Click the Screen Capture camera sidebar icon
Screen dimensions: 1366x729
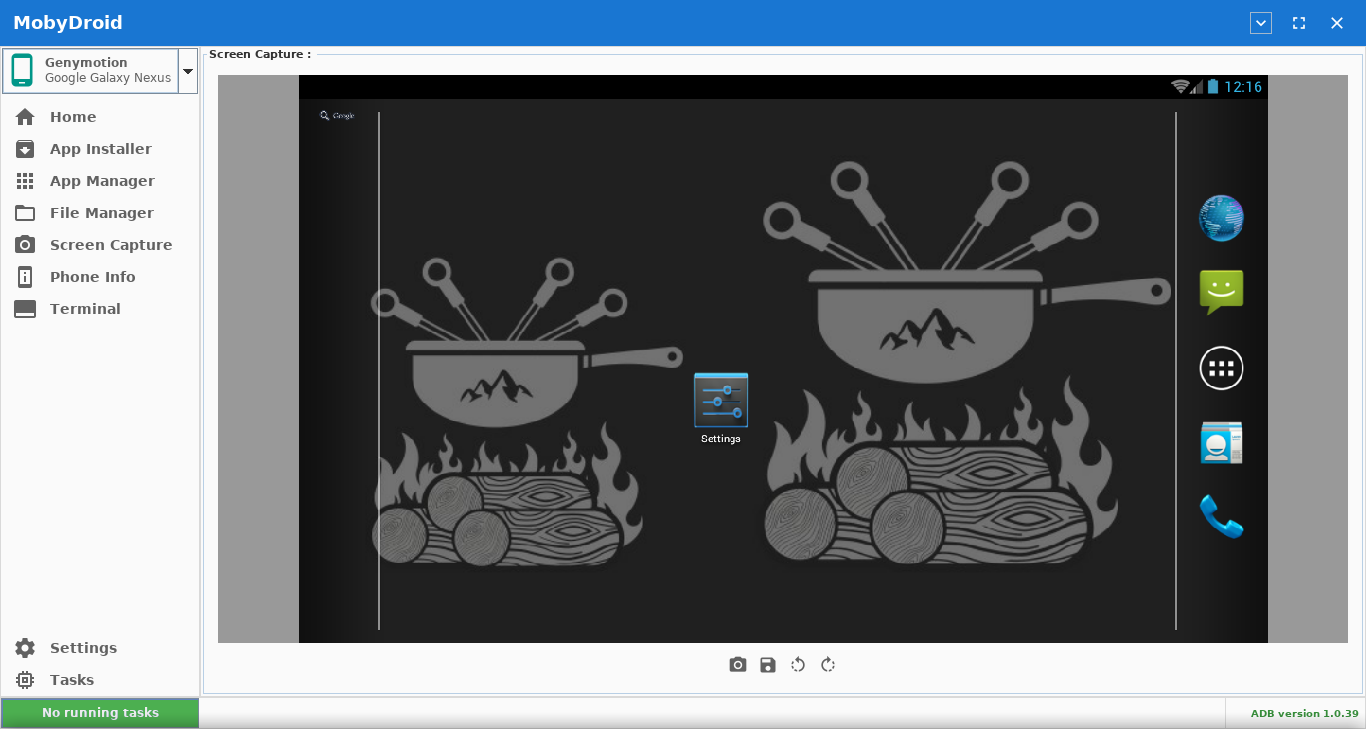25,245
